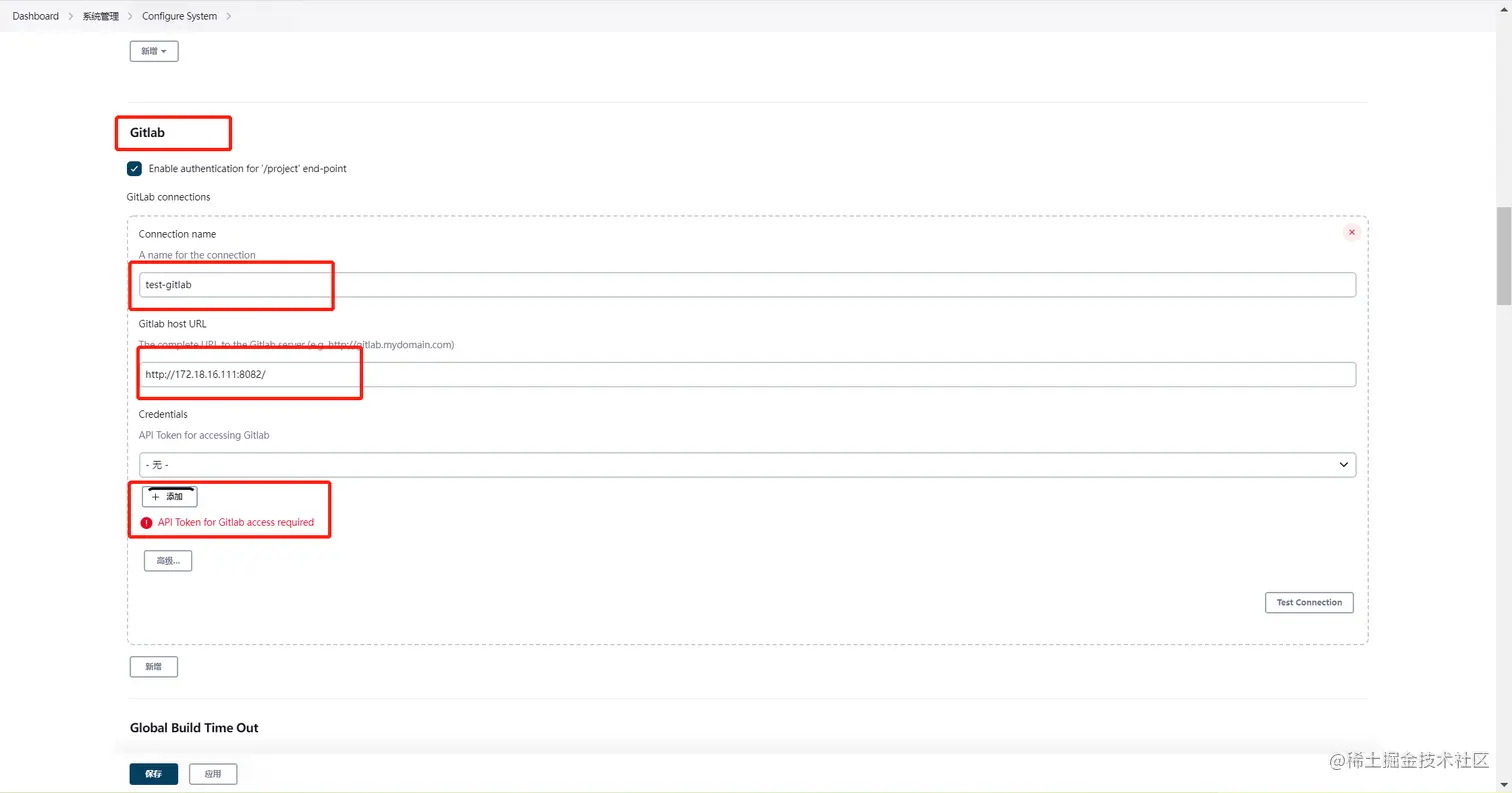Click the Gitlab section heading
Screen dimensions: 1512x793
tap(146, 132)
